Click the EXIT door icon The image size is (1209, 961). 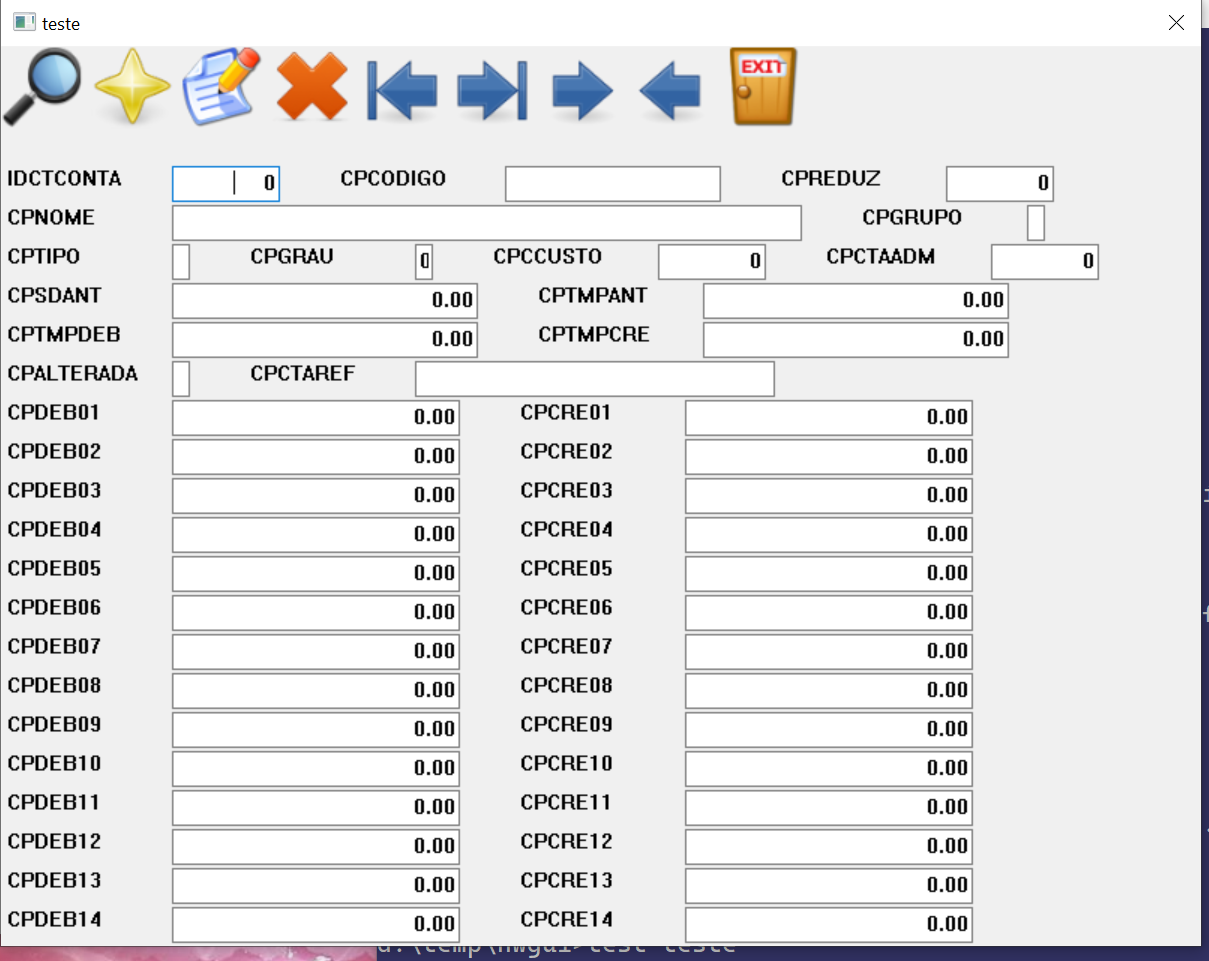pyautogui.click(x=763, y=87)
